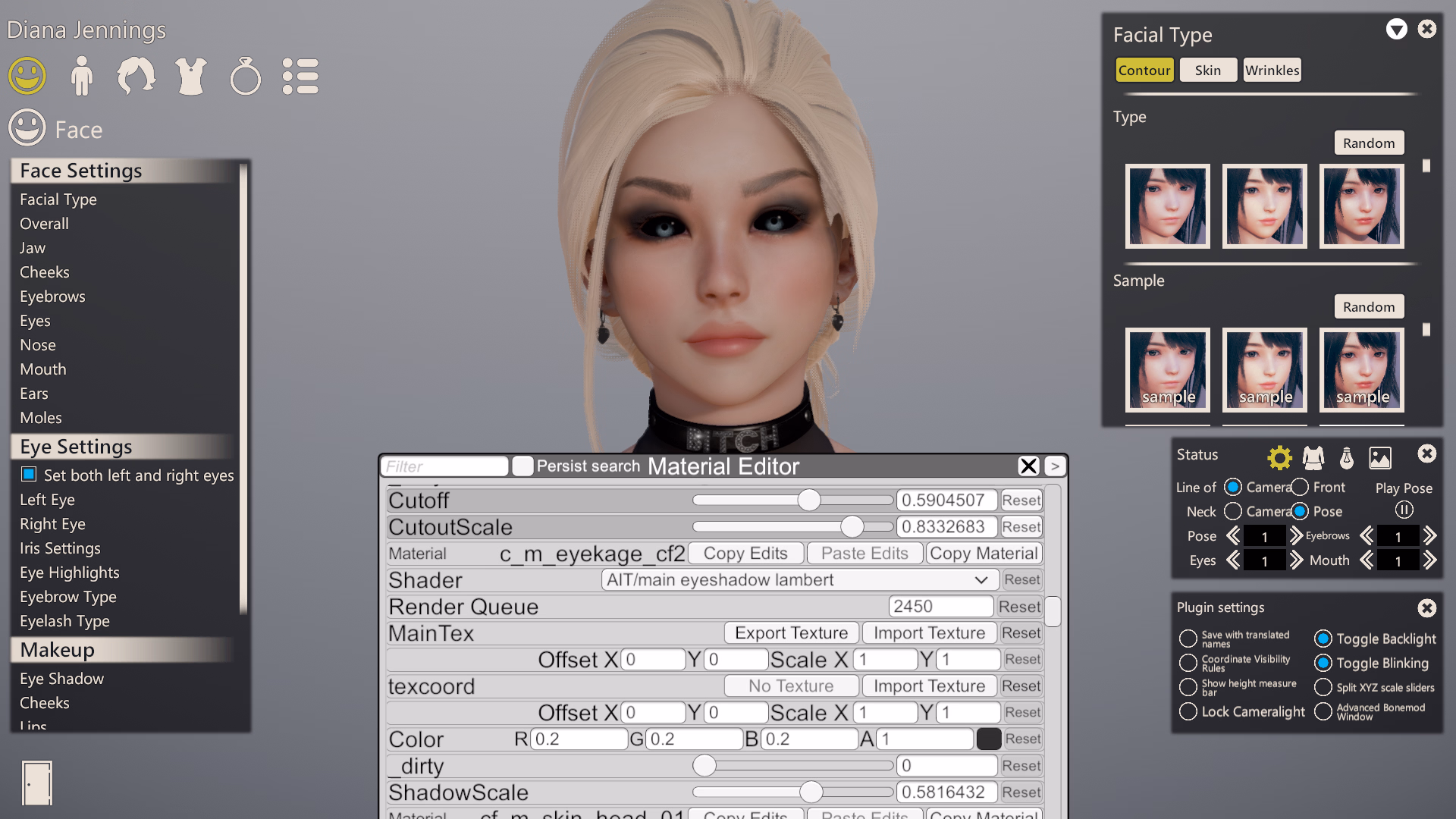Enable the Persist search checkbox
Screen dimensions: 1456x819
tap(522, 466)
